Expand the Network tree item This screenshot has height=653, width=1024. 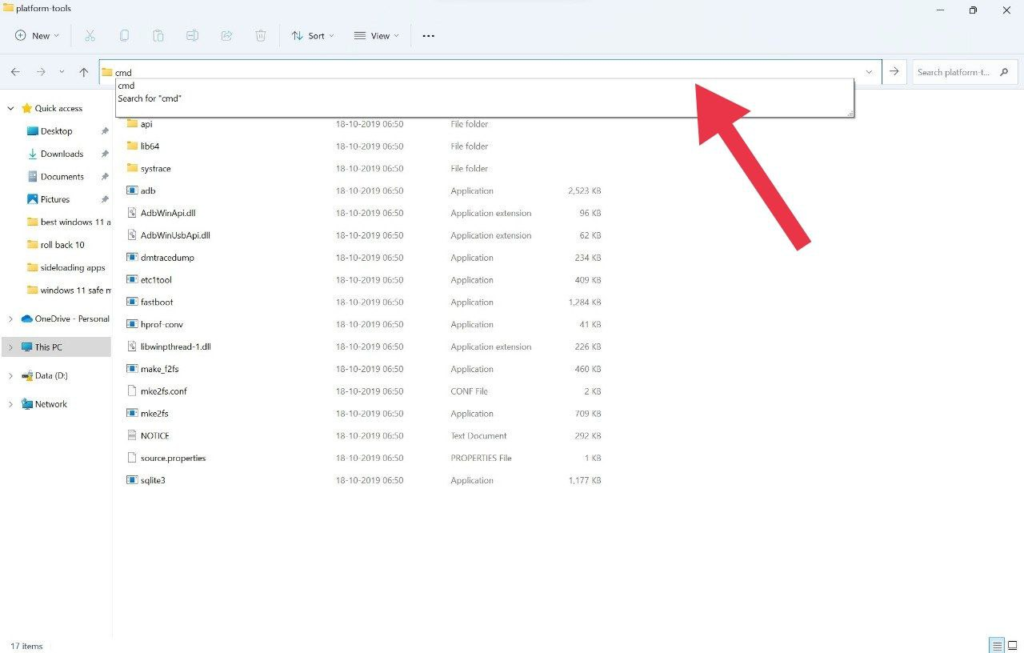pyautogui.click(x=8, y=404)
